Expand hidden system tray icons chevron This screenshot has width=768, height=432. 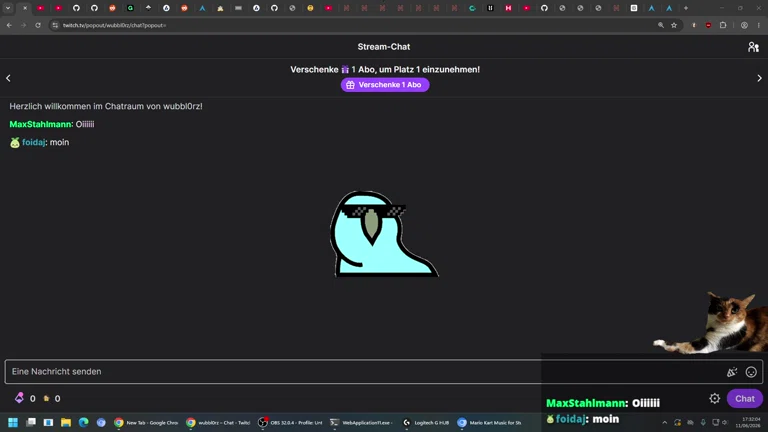(665, 422)
